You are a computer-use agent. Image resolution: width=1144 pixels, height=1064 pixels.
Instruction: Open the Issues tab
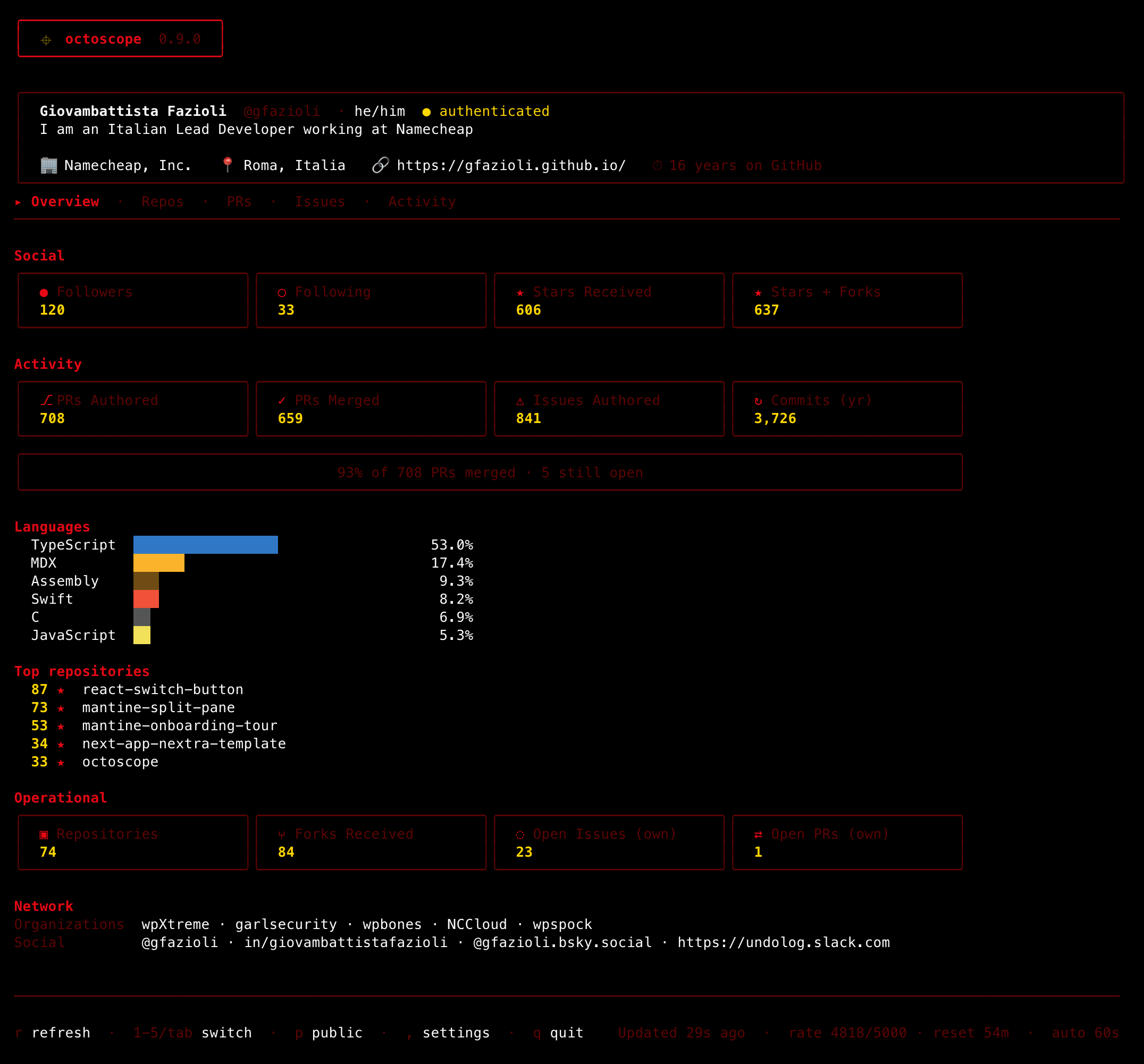320,201
